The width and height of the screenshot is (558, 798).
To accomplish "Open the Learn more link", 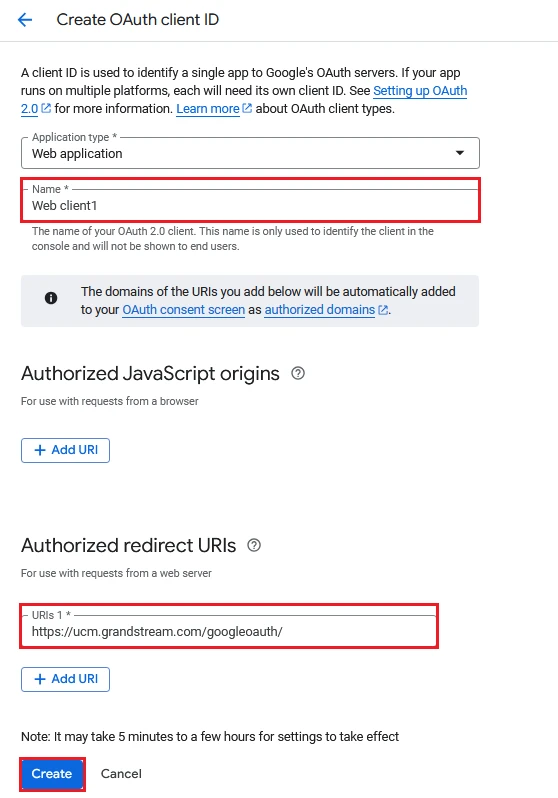I will tap(208, 108).
